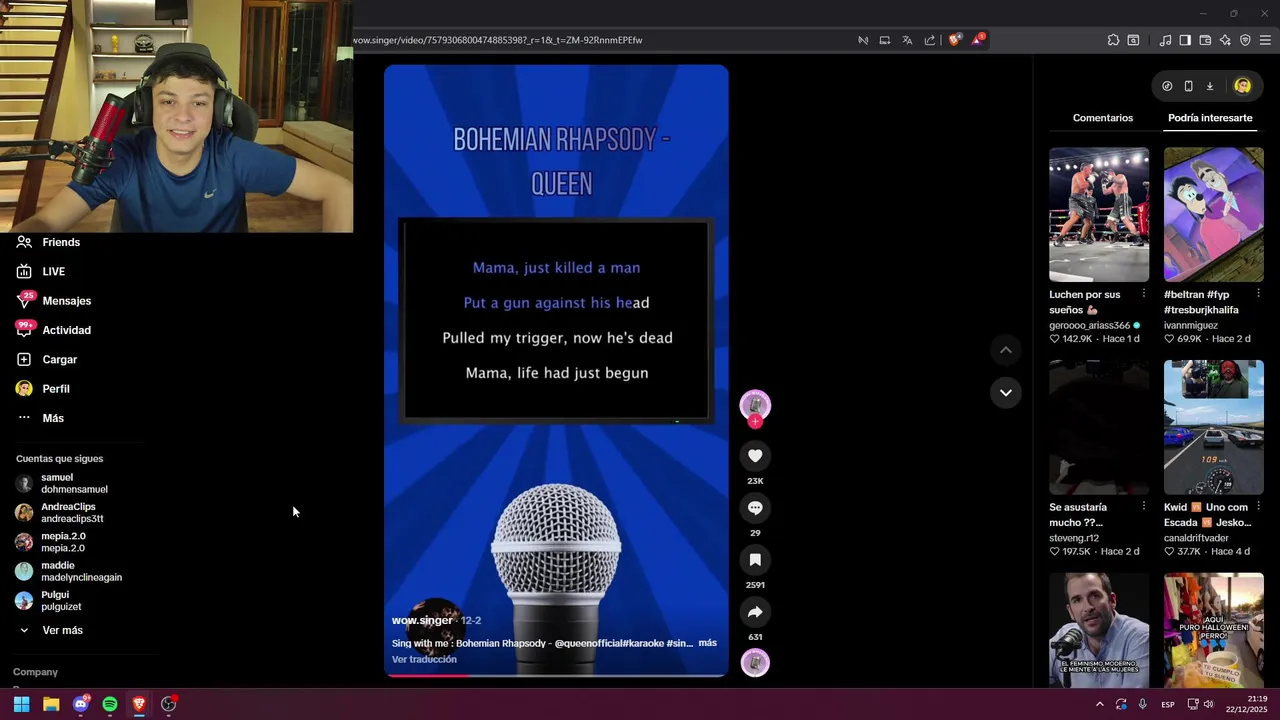The height and width of the screenshot is (720, 1280).
Task: Open Leo AI sparkle icon in toolbar
Action: click(x=1225, y=40)
